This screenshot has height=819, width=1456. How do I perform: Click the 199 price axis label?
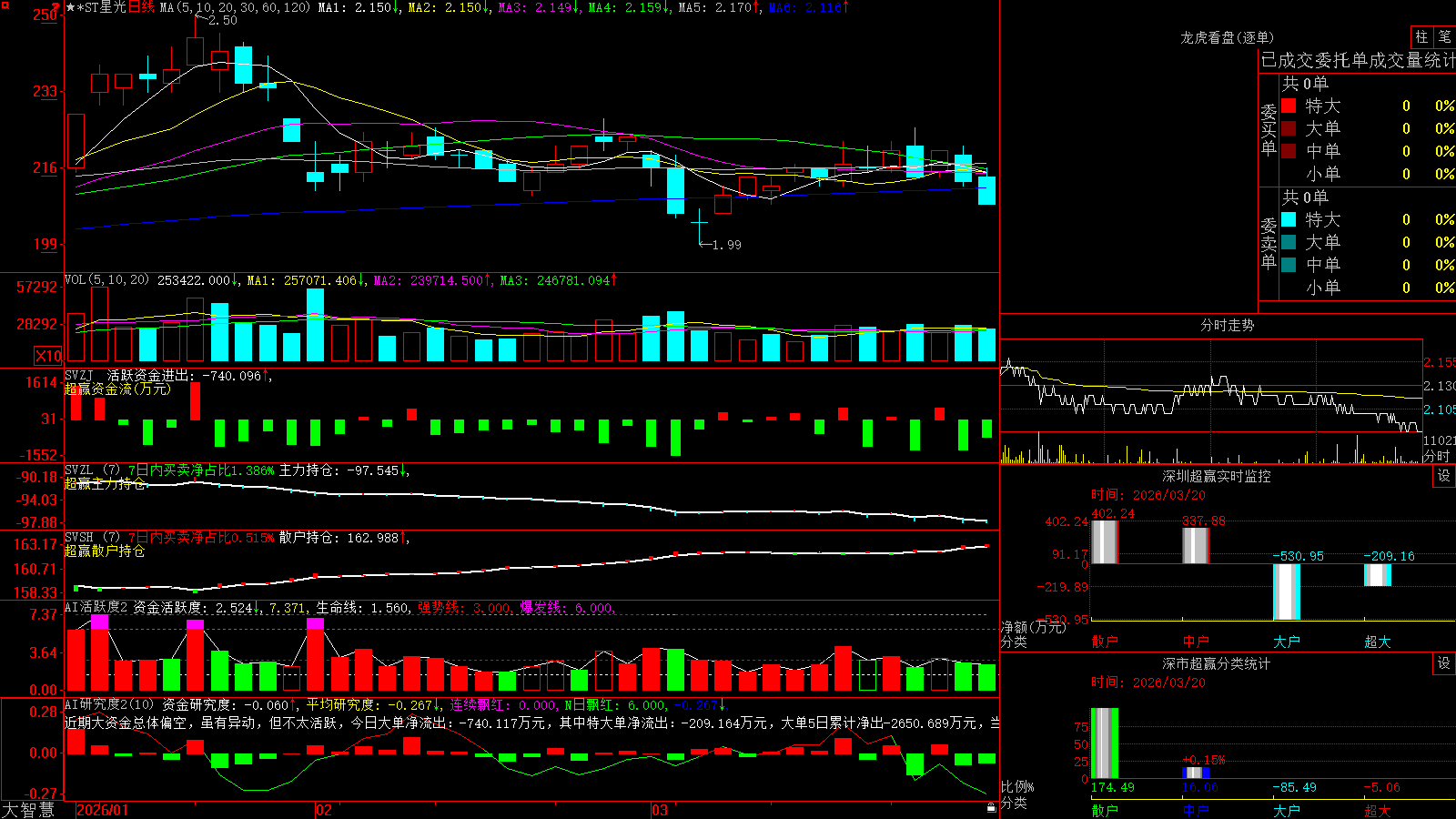[x=45, y=244]
